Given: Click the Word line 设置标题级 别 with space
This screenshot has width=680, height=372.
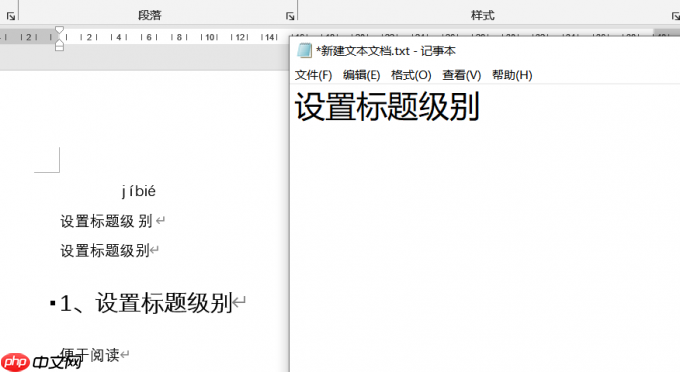Looking at the screenshot, I should coord(106,221).
